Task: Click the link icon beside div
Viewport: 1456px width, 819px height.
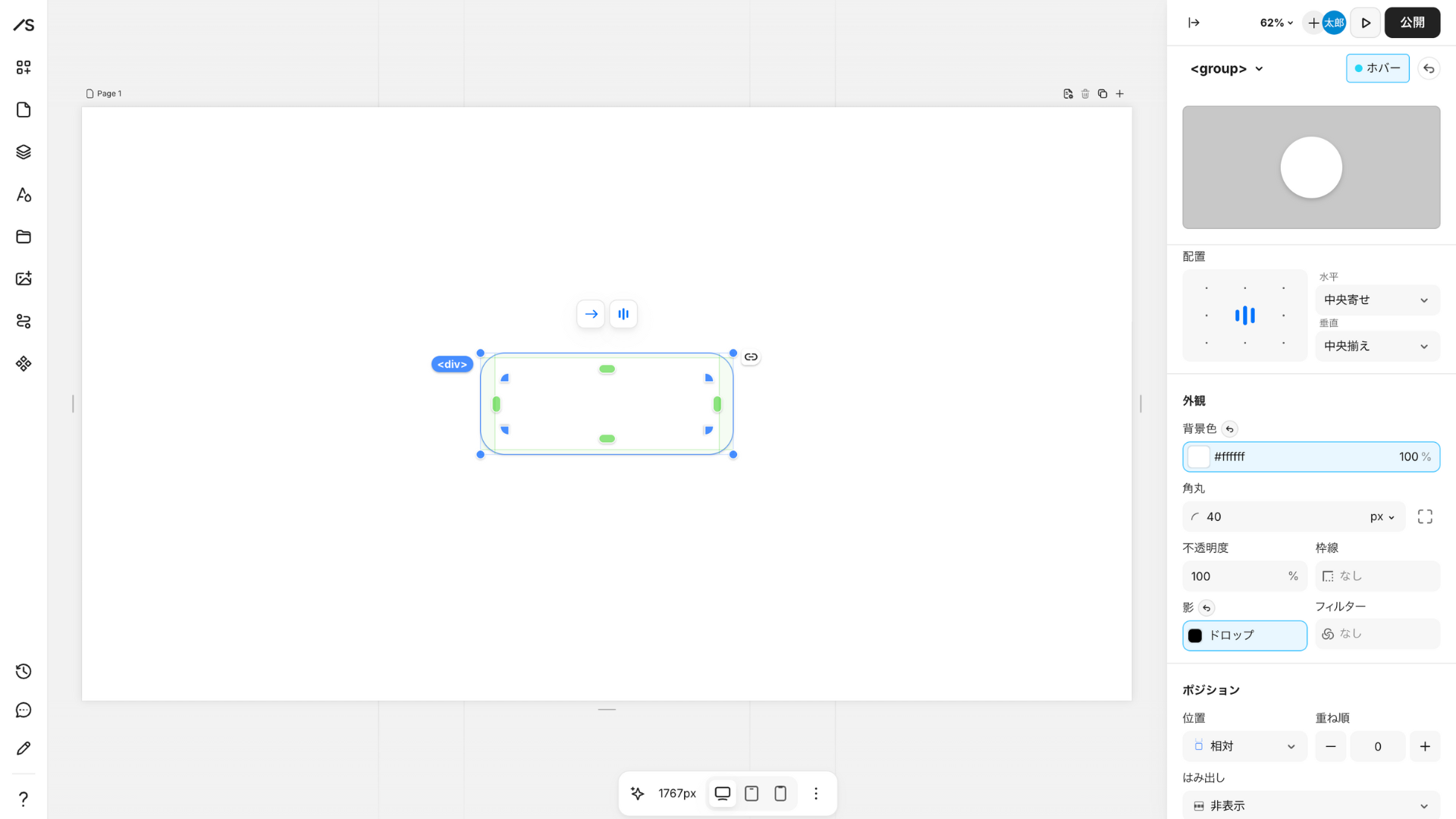Action: [x=751, y=357]
